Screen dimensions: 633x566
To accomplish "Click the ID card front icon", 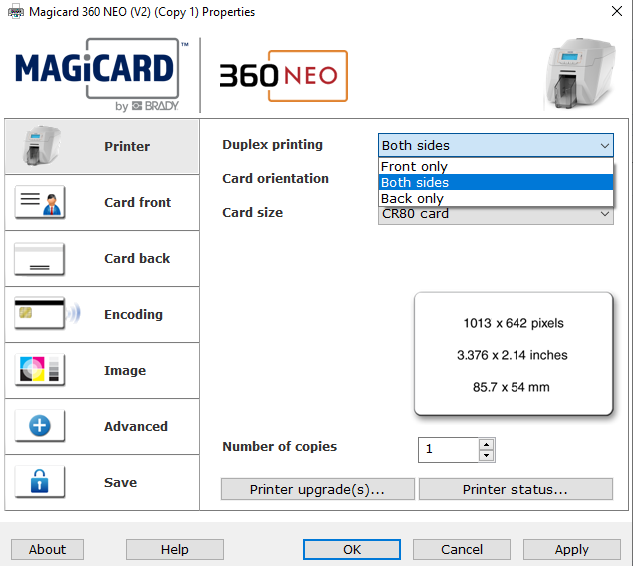I will (40, 202).
